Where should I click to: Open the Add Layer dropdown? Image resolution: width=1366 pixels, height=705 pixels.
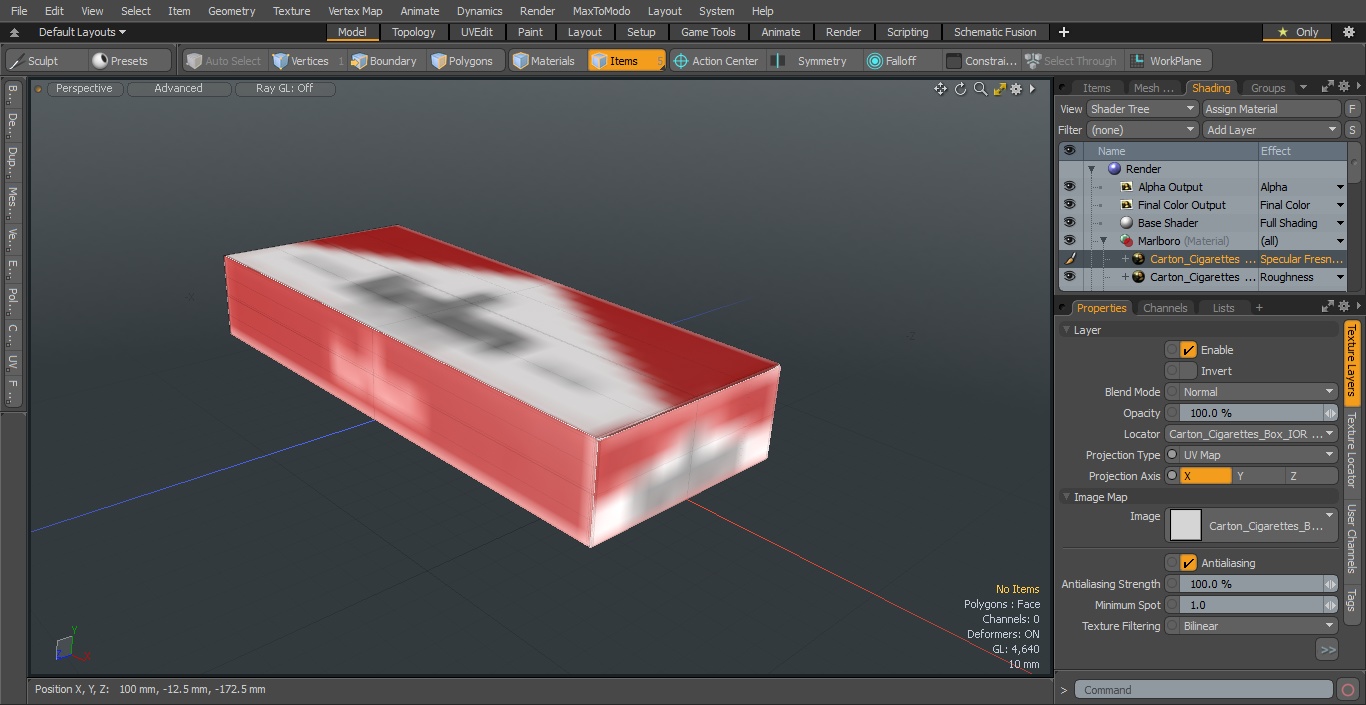pos(1271,130)
